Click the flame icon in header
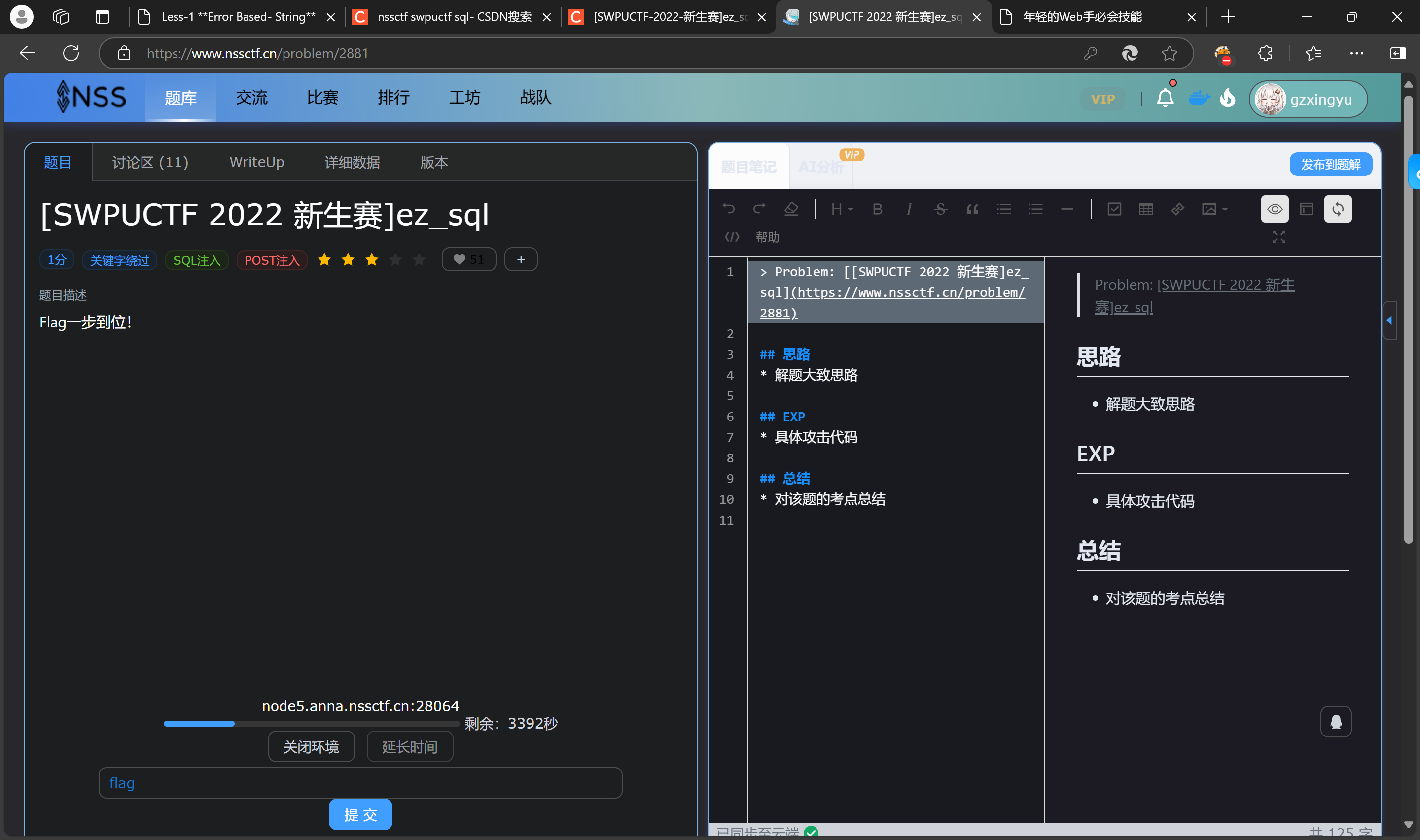This screenshot has width=1420, height=840. 1228,98
